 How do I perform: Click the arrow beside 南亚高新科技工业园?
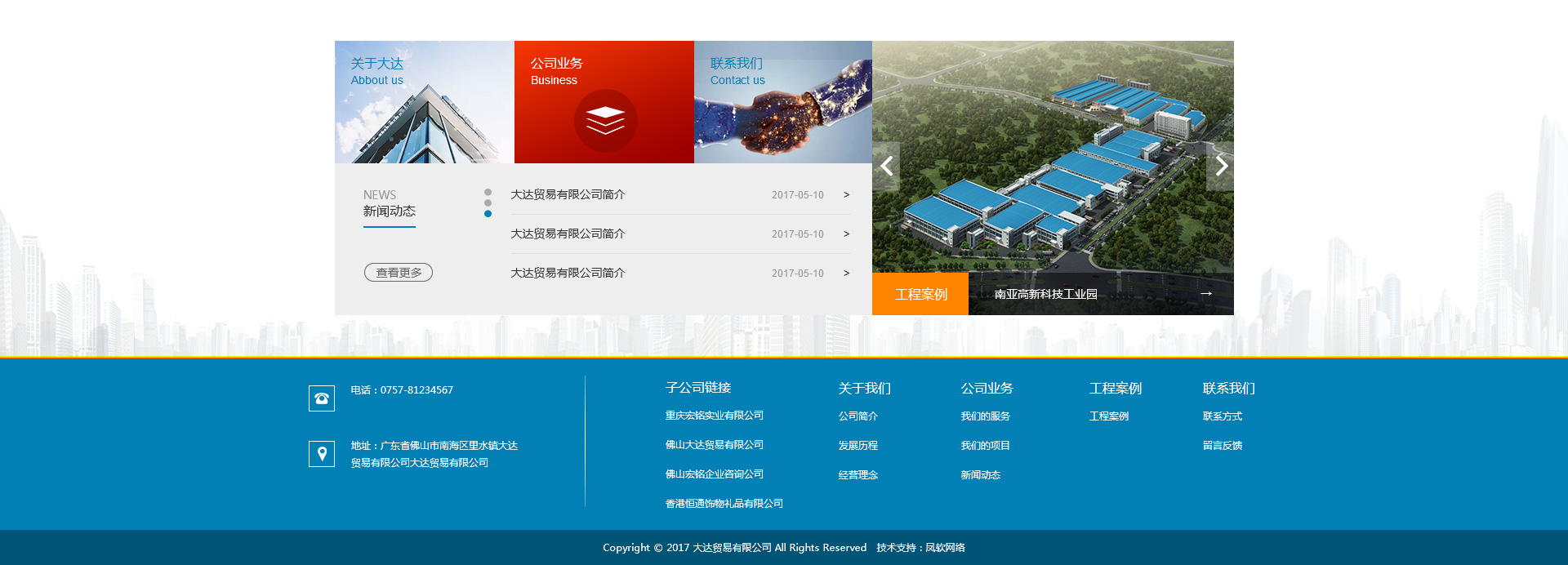pos(1205,294)
